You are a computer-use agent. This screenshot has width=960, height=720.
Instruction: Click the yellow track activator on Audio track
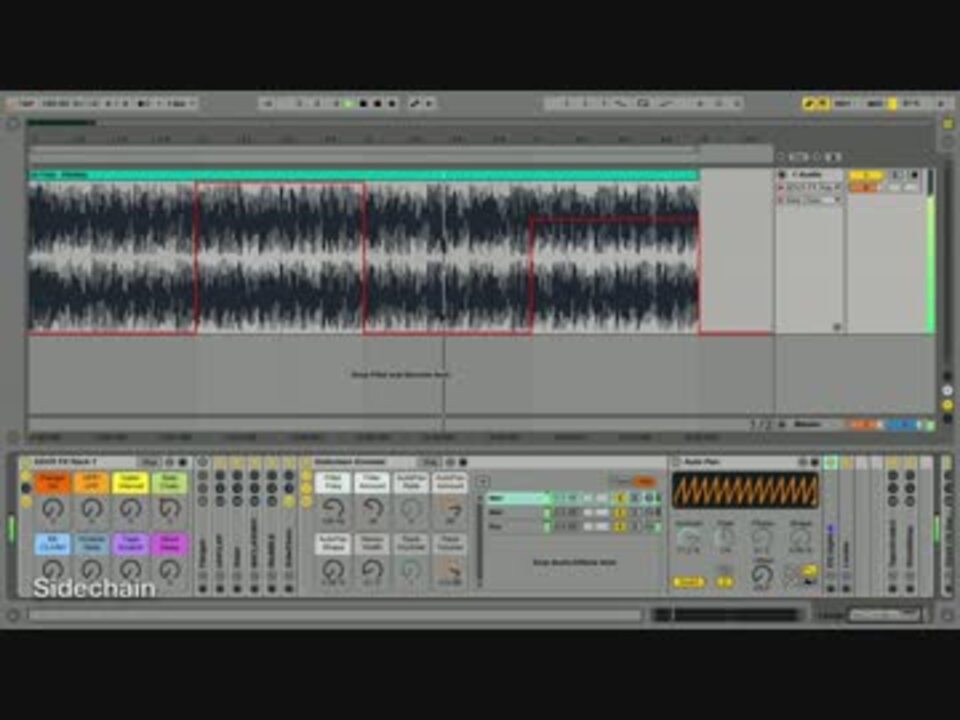click(x=866, y=176)
